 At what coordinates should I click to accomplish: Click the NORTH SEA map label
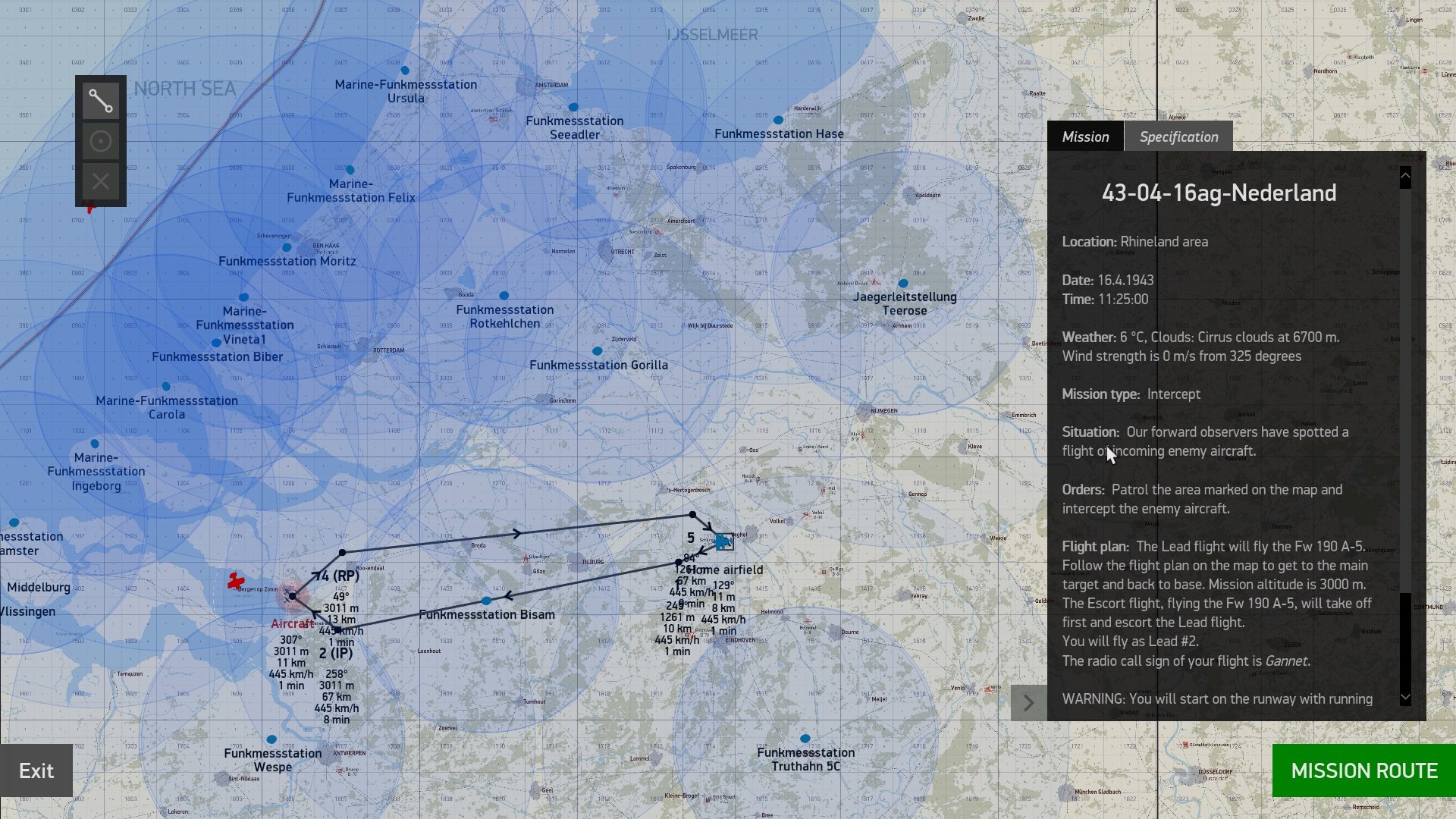click(x=185, y=89)
